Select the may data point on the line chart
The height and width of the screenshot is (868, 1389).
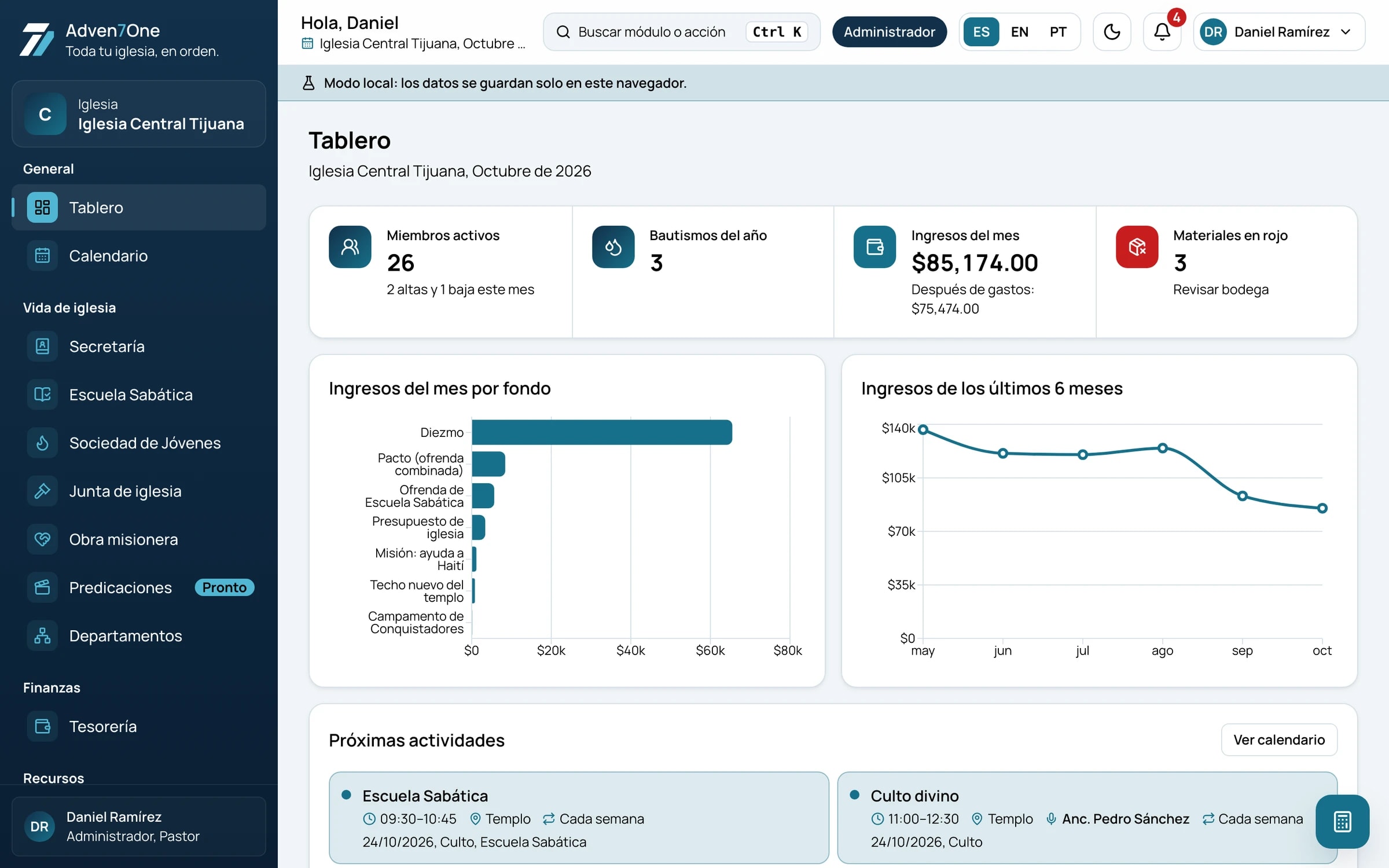[923, 429]
